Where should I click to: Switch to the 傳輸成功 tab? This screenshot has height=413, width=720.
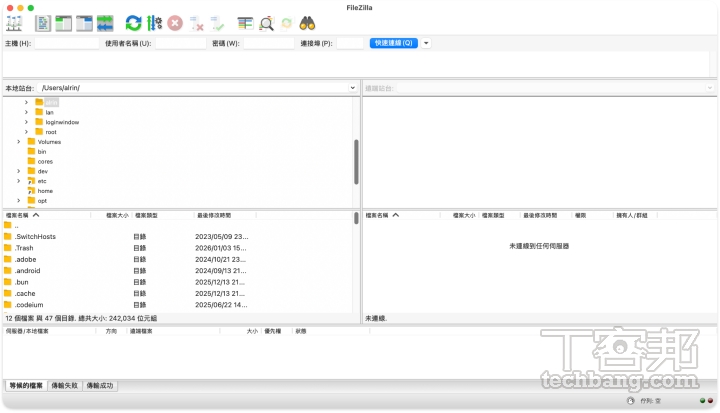(100, 385)
